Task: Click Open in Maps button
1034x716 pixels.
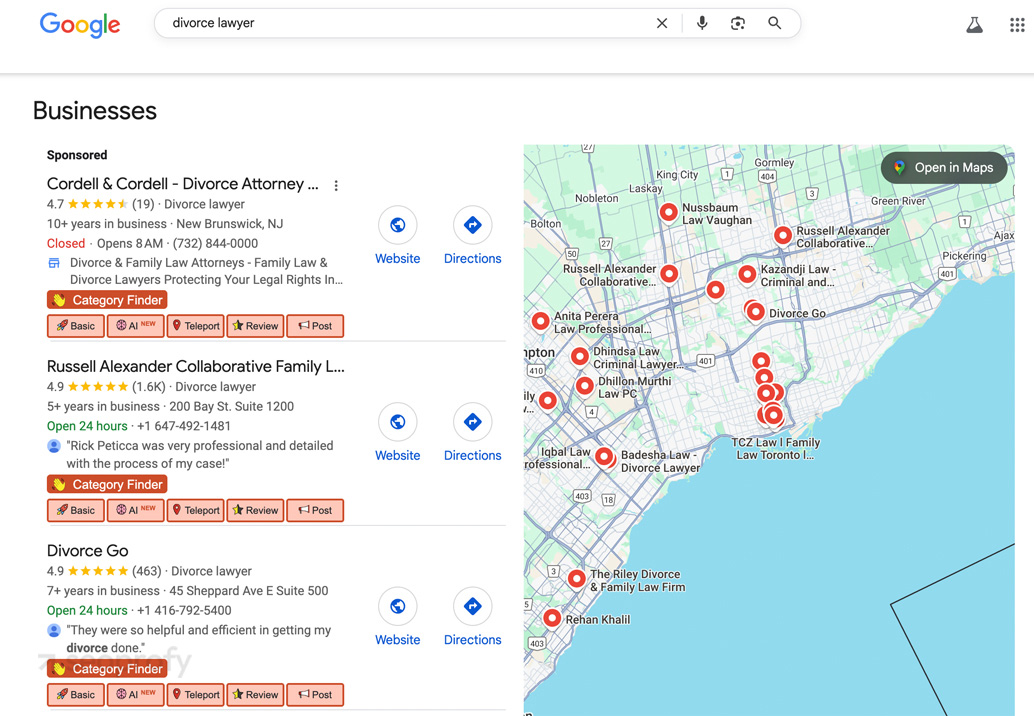Action: pyautogui.click(x=944, y=167)
